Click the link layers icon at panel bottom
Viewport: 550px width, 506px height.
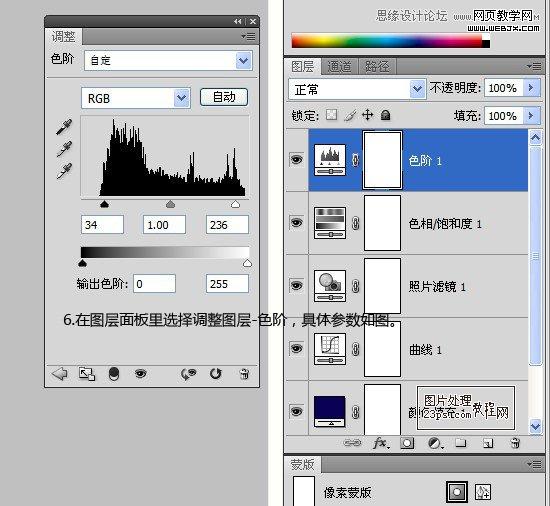pyautogui.click(x=352, y=444)
